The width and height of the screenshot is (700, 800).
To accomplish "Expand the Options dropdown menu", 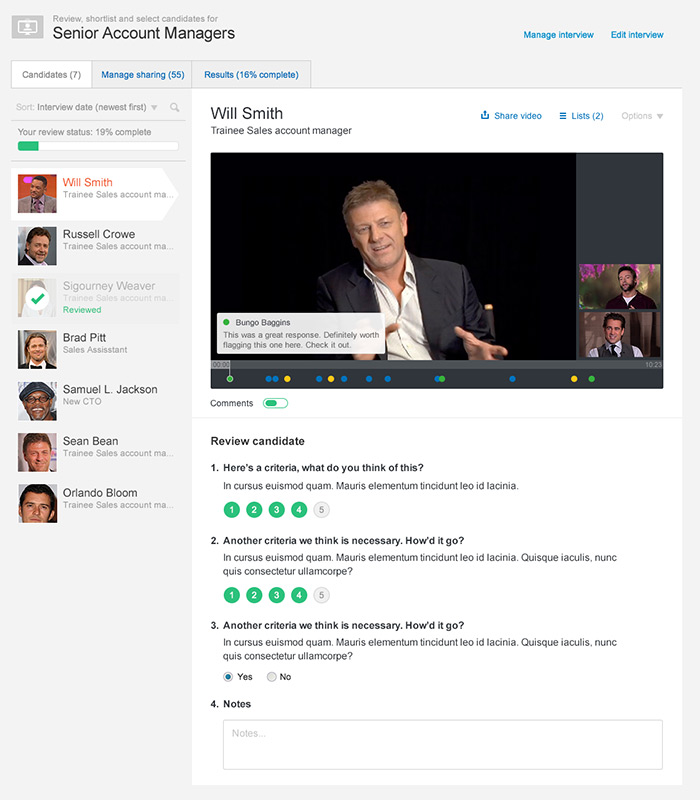I will (x=642, y=116).
